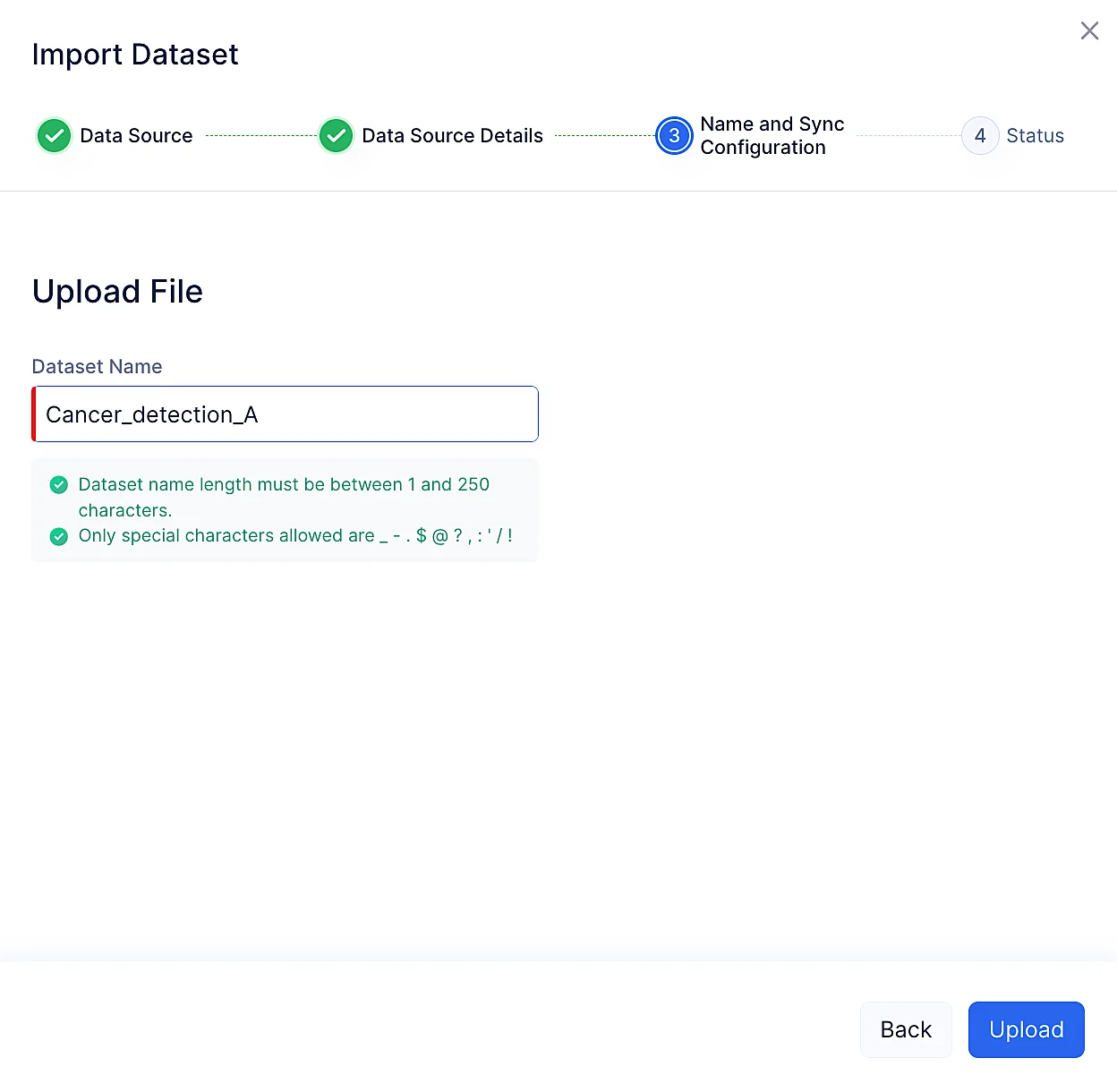The width and height of the screenshot is (1117, 1092).
Task: Go to the Data Source step label
Action: pyautogui.click(x=136, y=136)
